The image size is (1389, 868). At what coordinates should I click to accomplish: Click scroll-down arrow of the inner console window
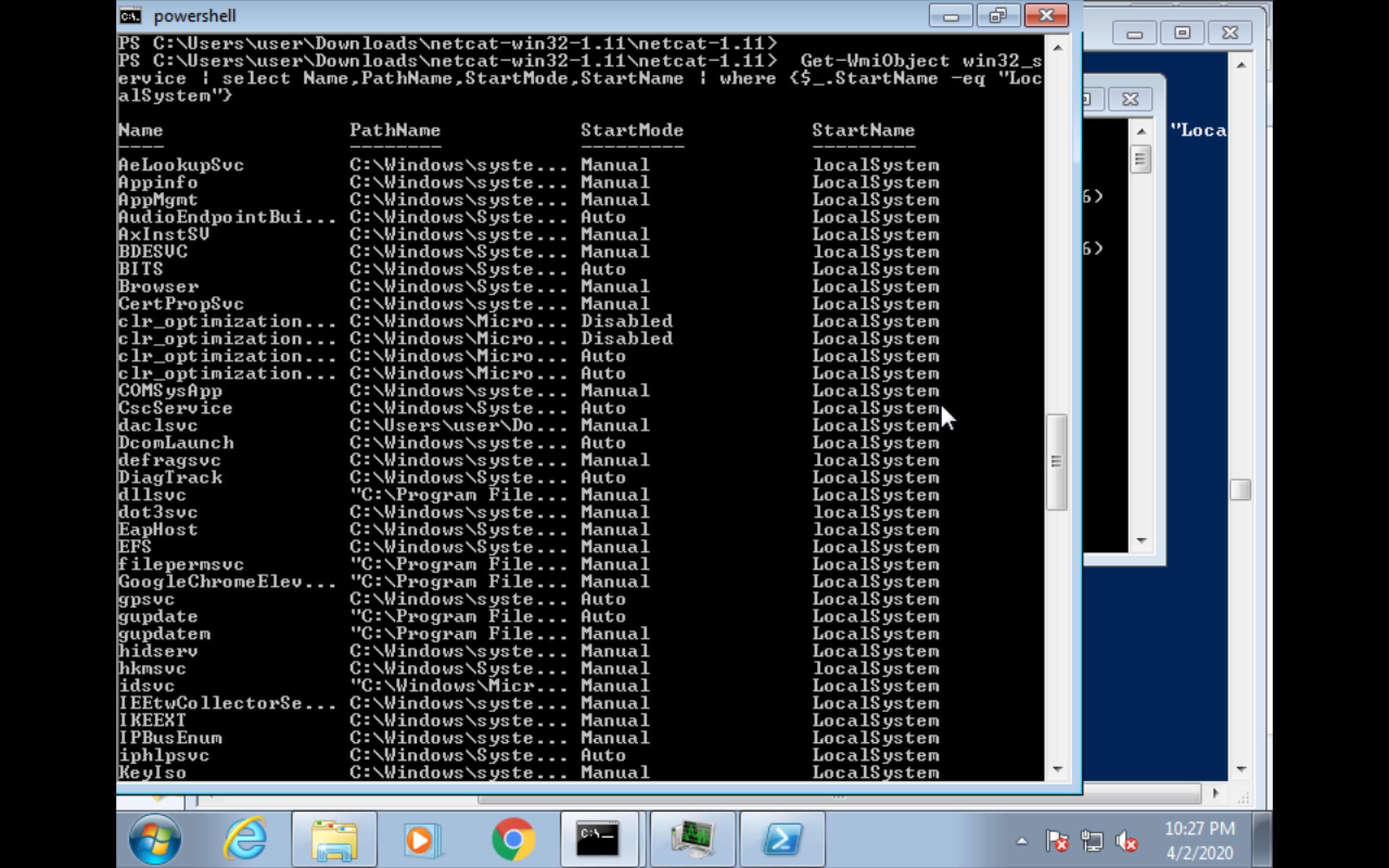(1141, 541)
